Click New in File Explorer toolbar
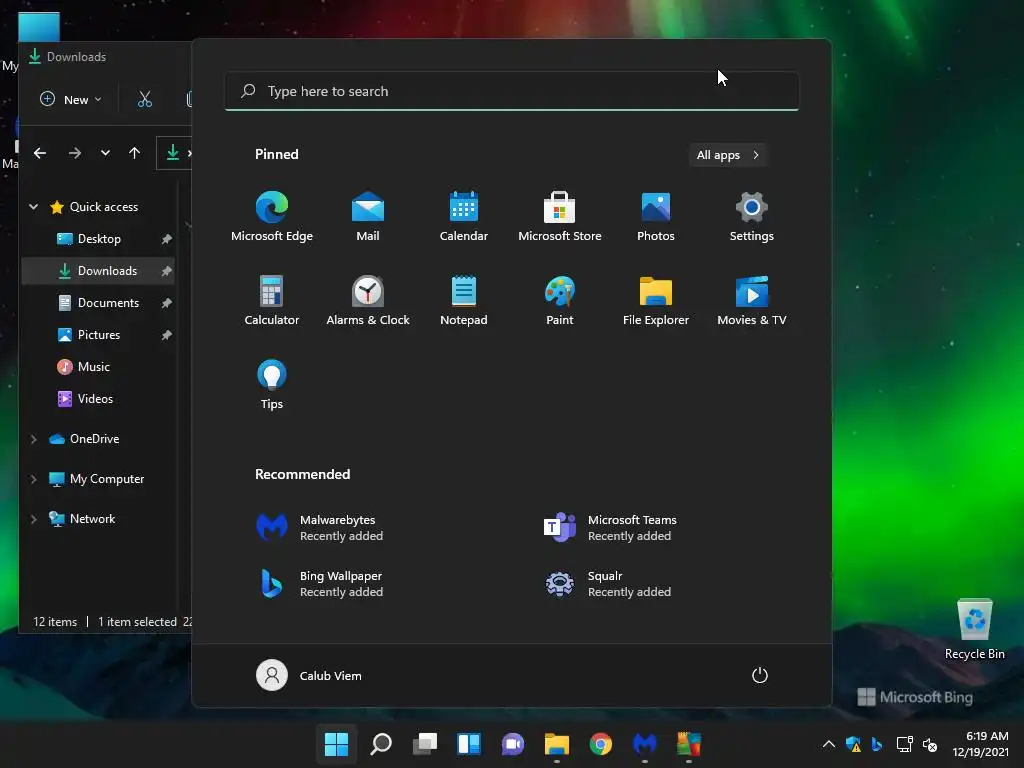The width and height of the screenshot is (1024, 768). pos(71,99)
